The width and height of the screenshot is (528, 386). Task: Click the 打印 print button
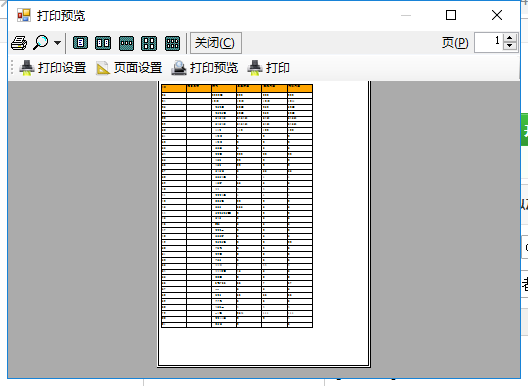coord(268,68)
